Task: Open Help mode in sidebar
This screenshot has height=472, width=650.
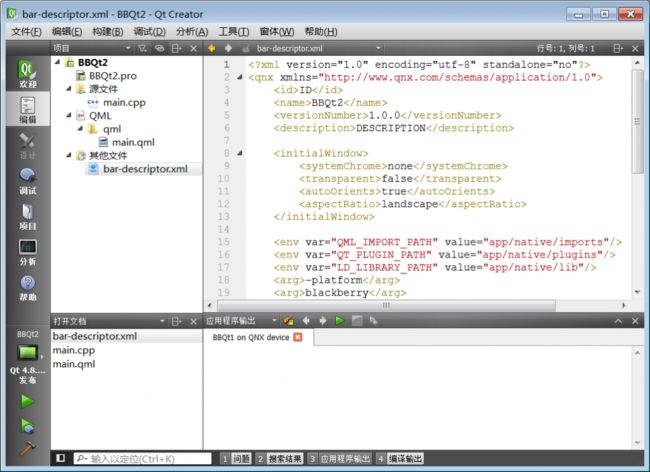Action: click(x=27, y=288)
